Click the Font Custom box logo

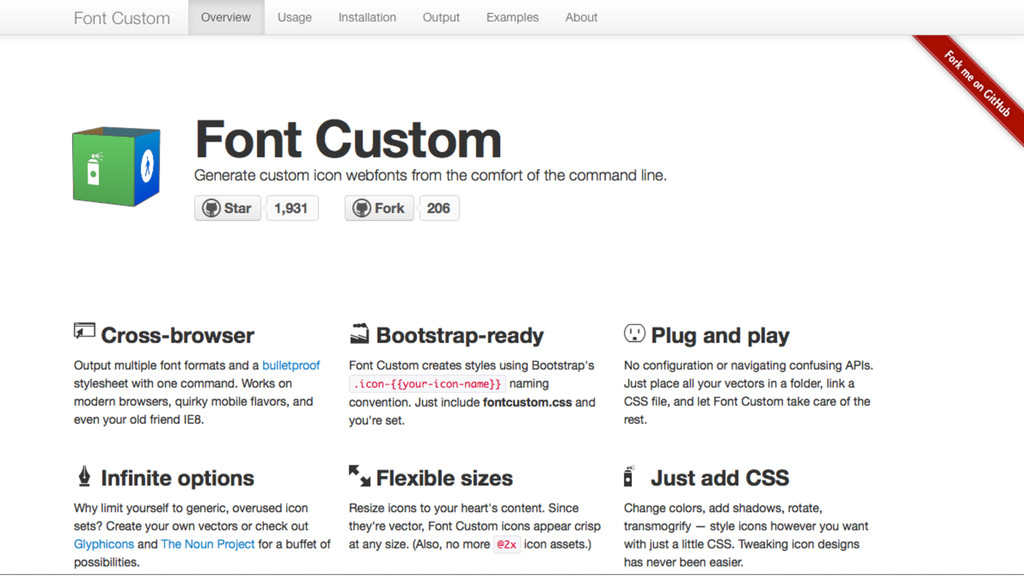point(116,167)
